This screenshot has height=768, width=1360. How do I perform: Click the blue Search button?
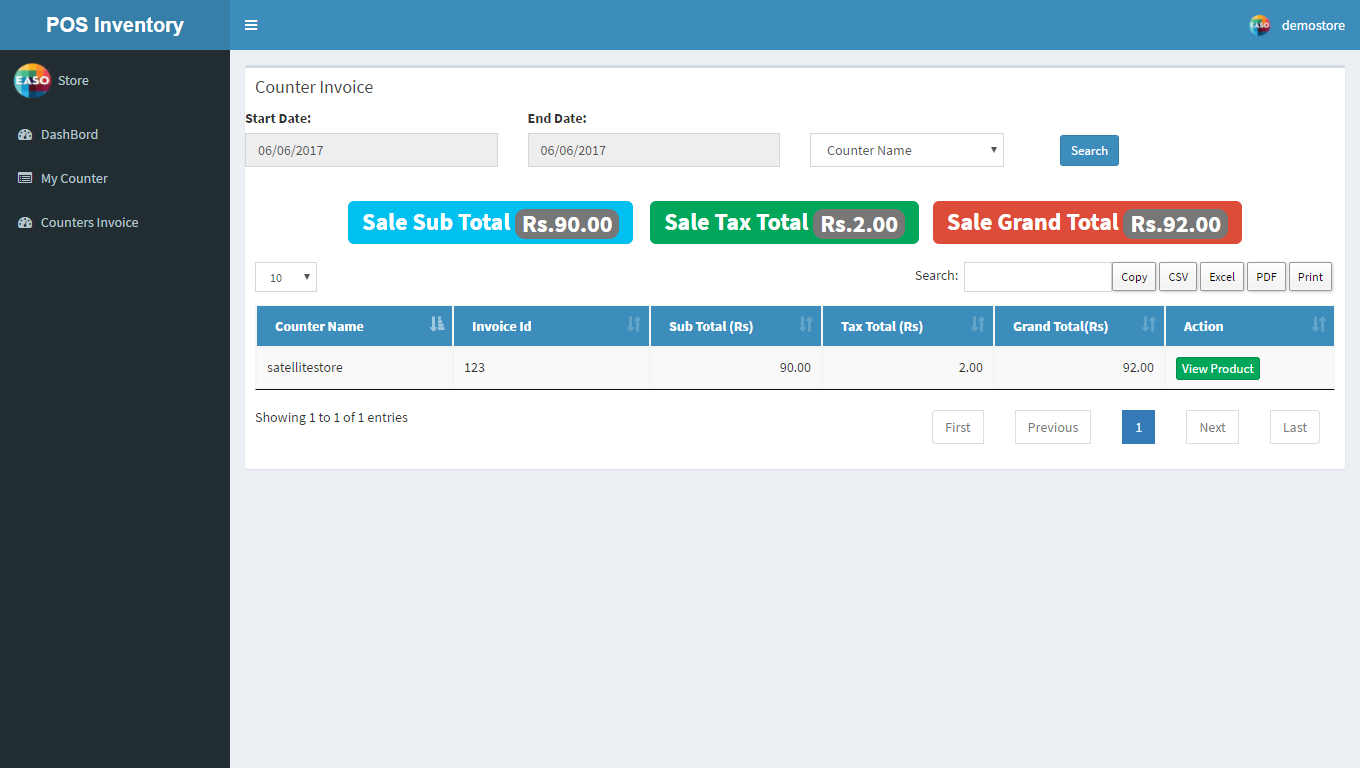[1089, 151]
